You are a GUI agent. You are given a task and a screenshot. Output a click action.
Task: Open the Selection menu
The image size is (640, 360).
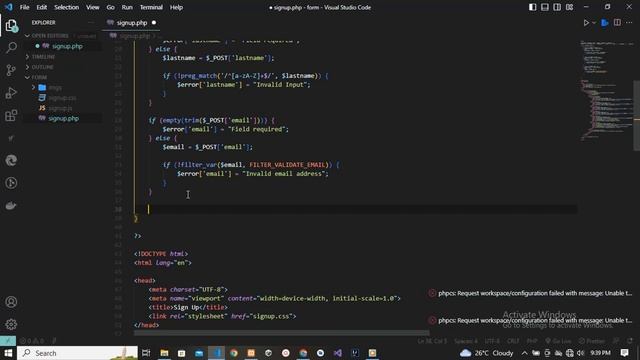pyautogui.click(x=67, y=7)
